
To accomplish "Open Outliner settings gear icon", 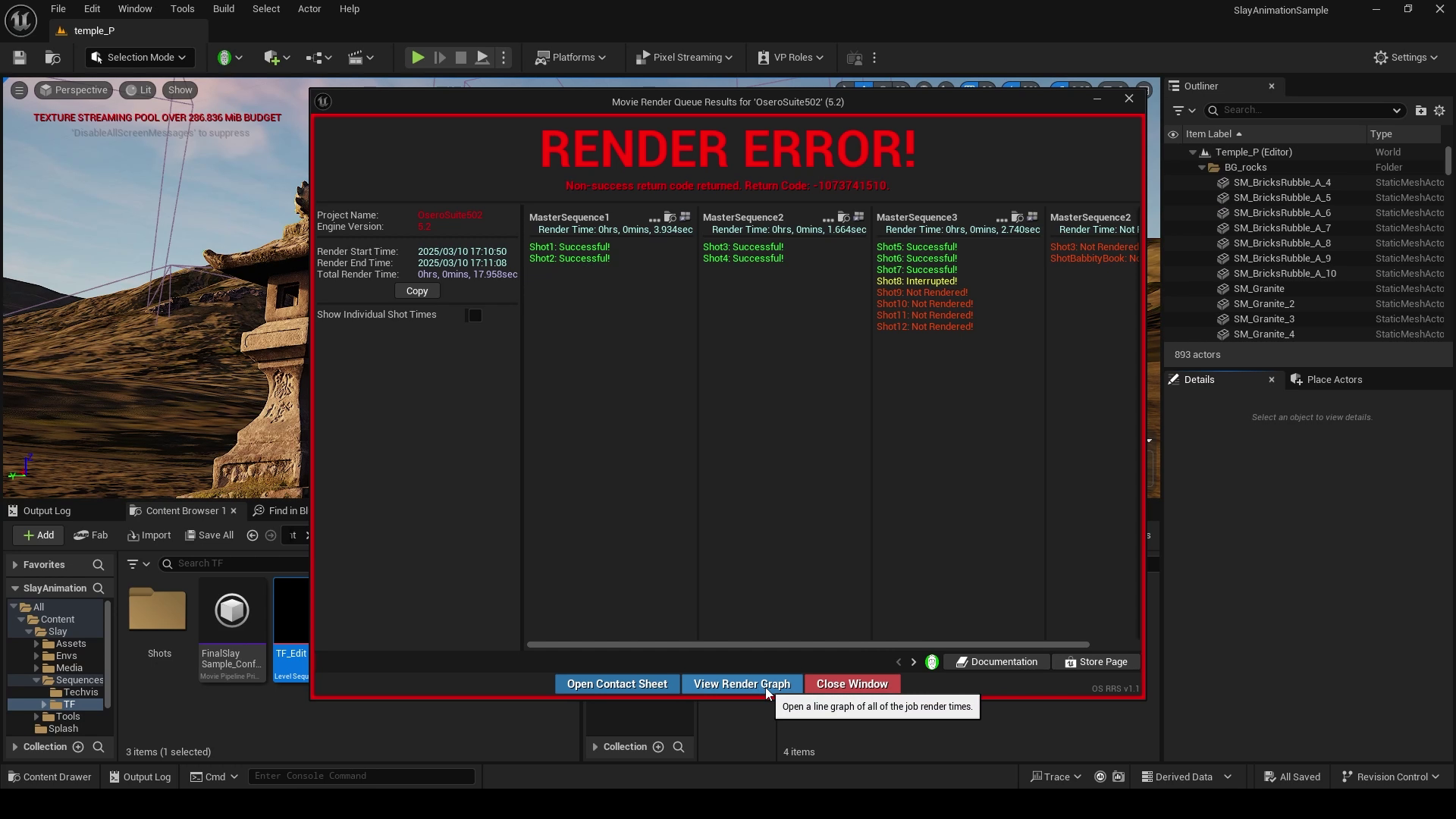I will pos(1439,111).
